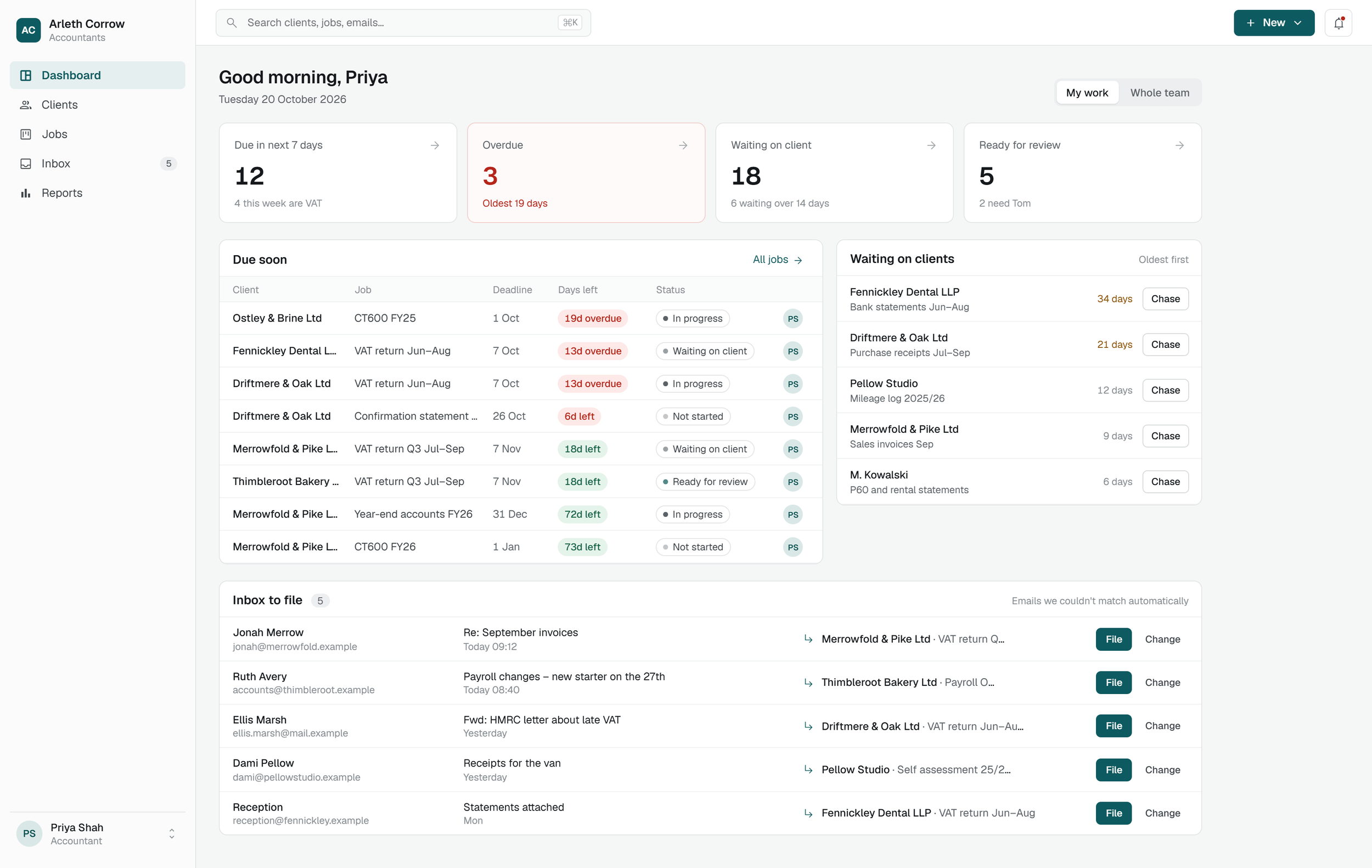This screenshot has height=868, width=1372.
Task: Click the 19d overdue badge
Action: [x=593, y=318]
